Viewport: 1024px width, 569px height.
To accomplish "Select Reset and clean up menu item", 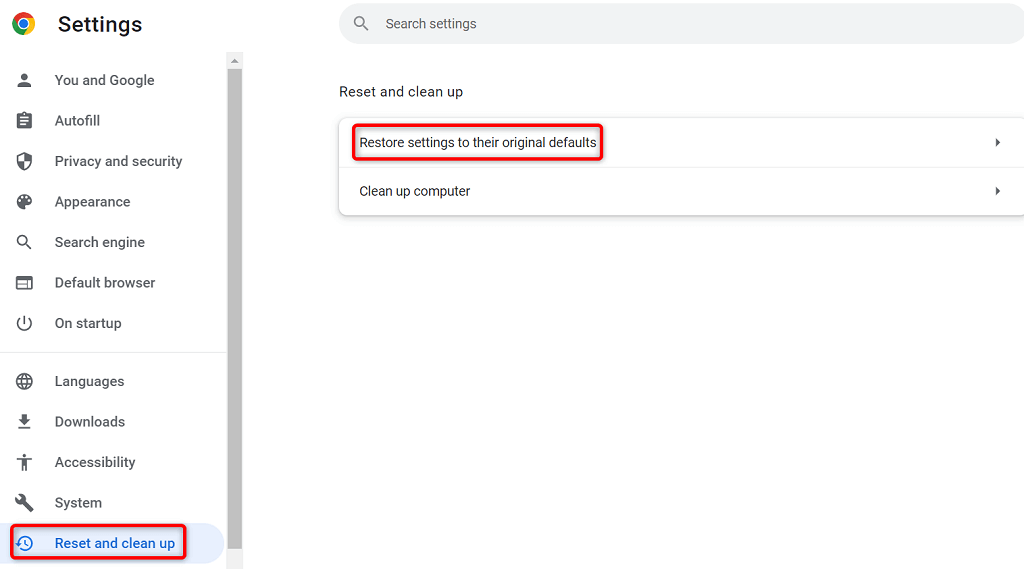I will 114,543.
